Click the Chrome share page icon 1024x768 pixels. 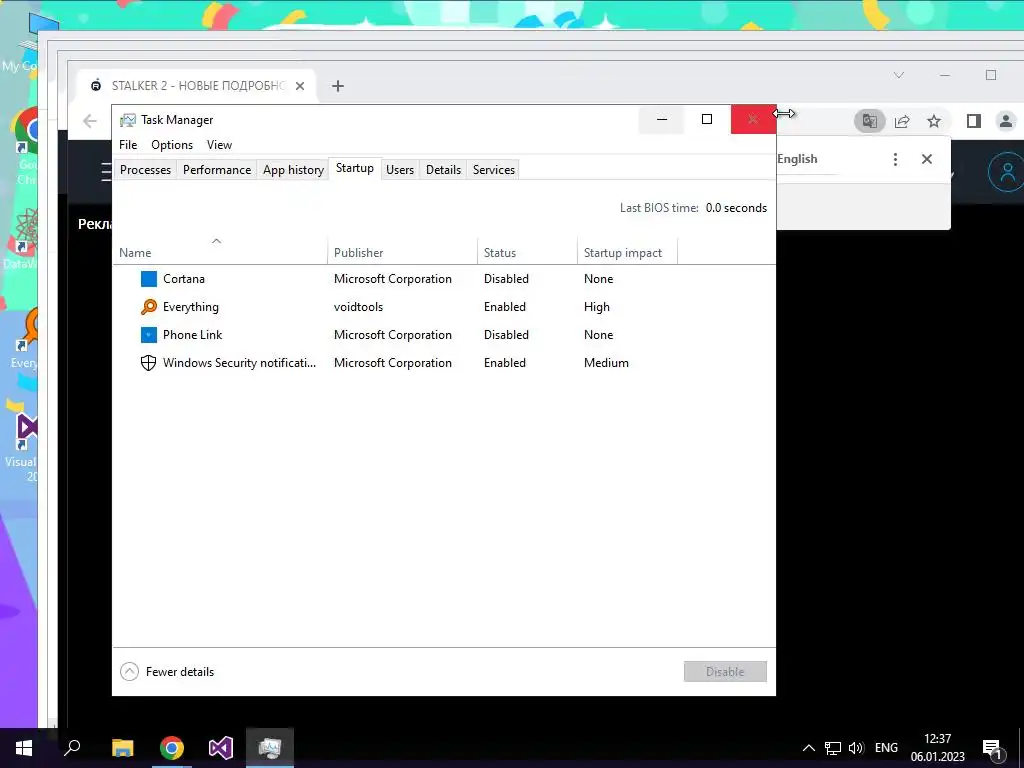(902, 121)
